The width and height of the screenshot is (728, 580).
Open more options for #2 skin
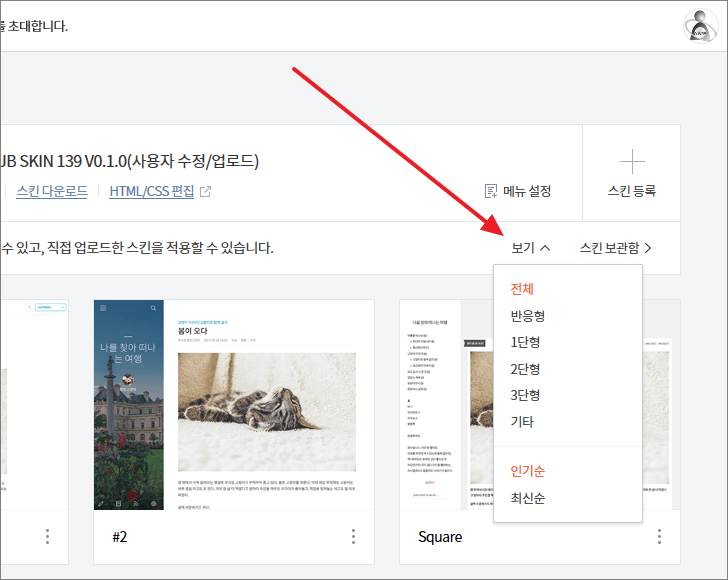pos(353,536)
